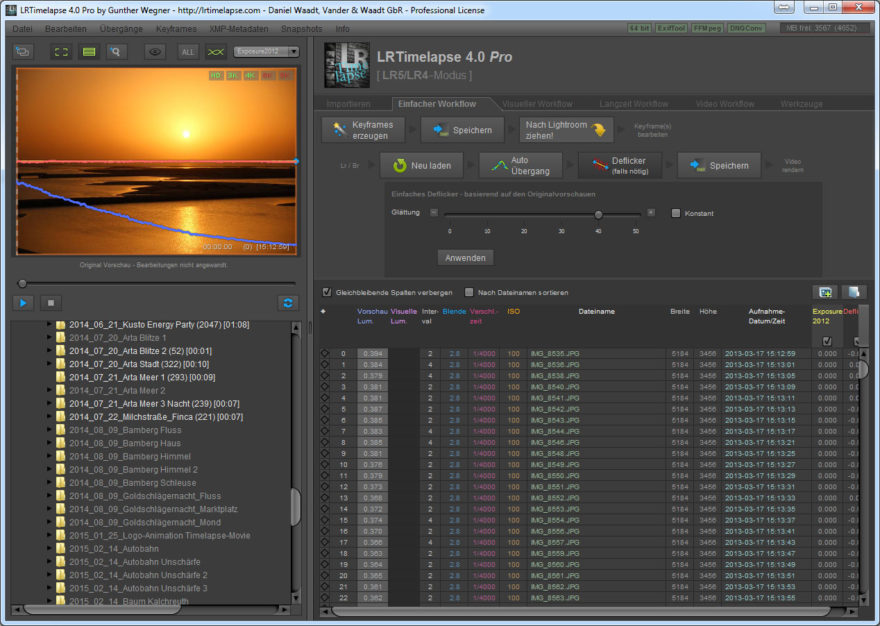
Task: Click the folder icon of 2014_07_21_Arta Meer 1
Action: [61, 377]
